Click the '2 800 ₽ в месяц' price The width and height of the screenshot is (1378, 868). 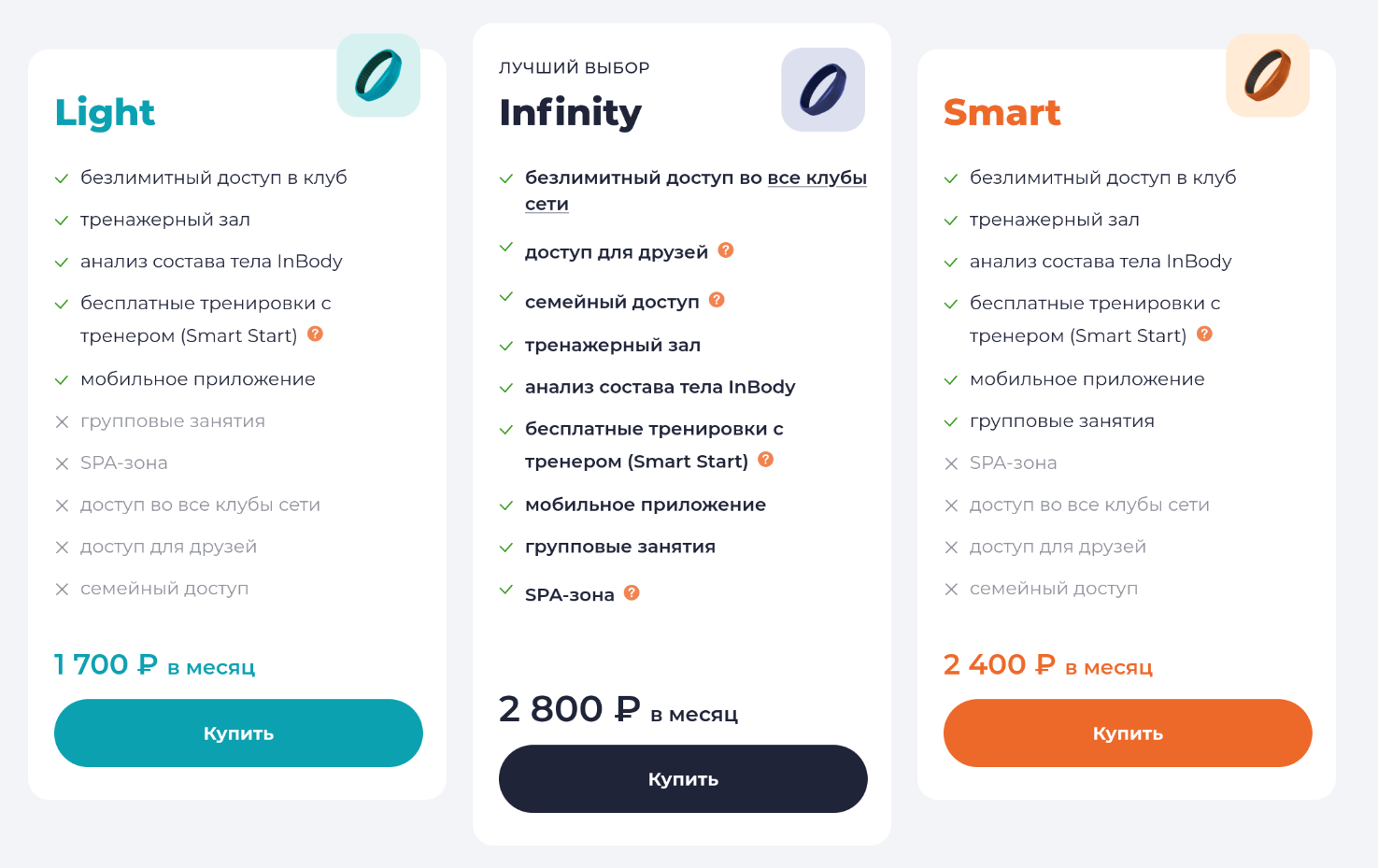(x=618, y=710)
